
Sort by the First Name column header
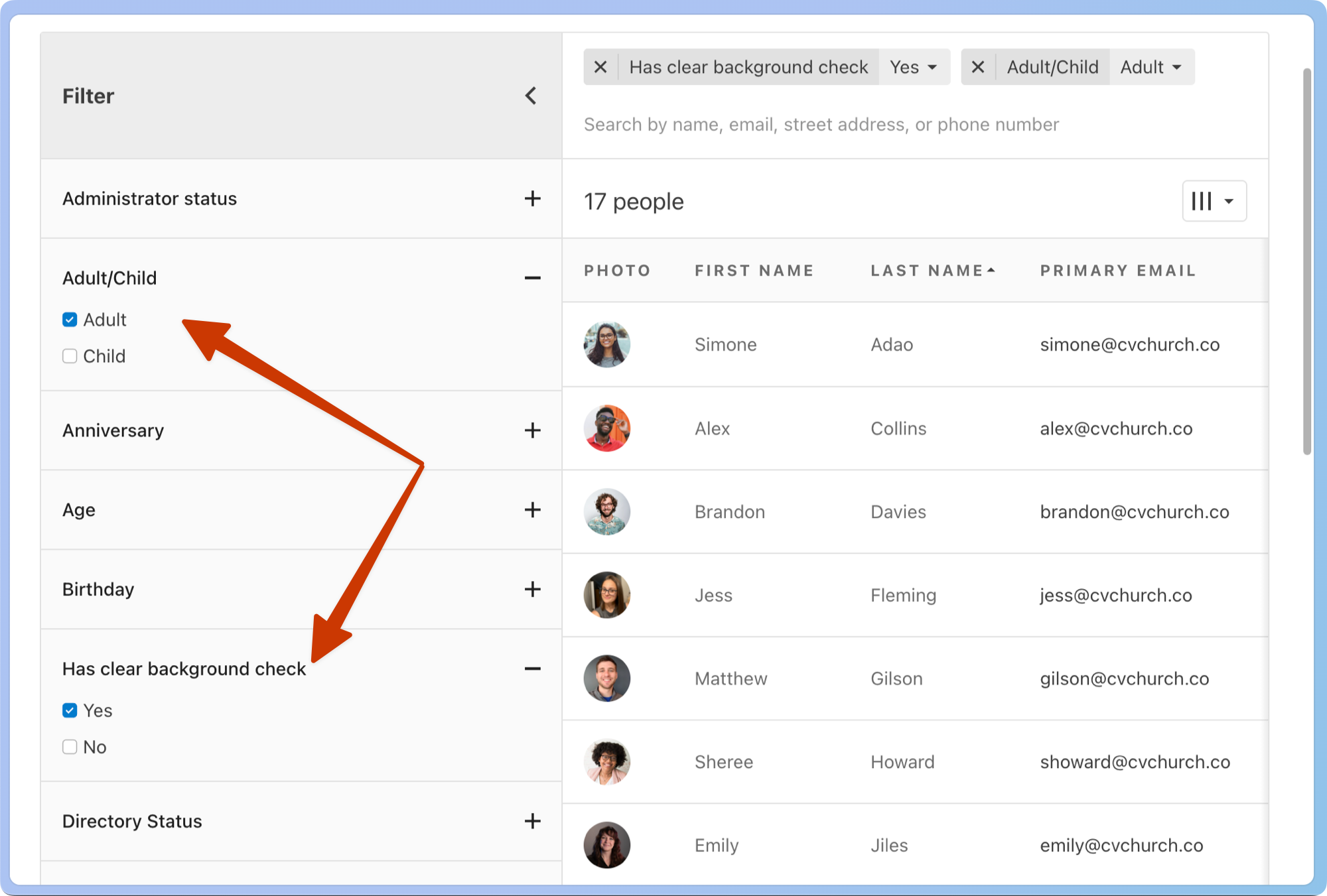754,271
